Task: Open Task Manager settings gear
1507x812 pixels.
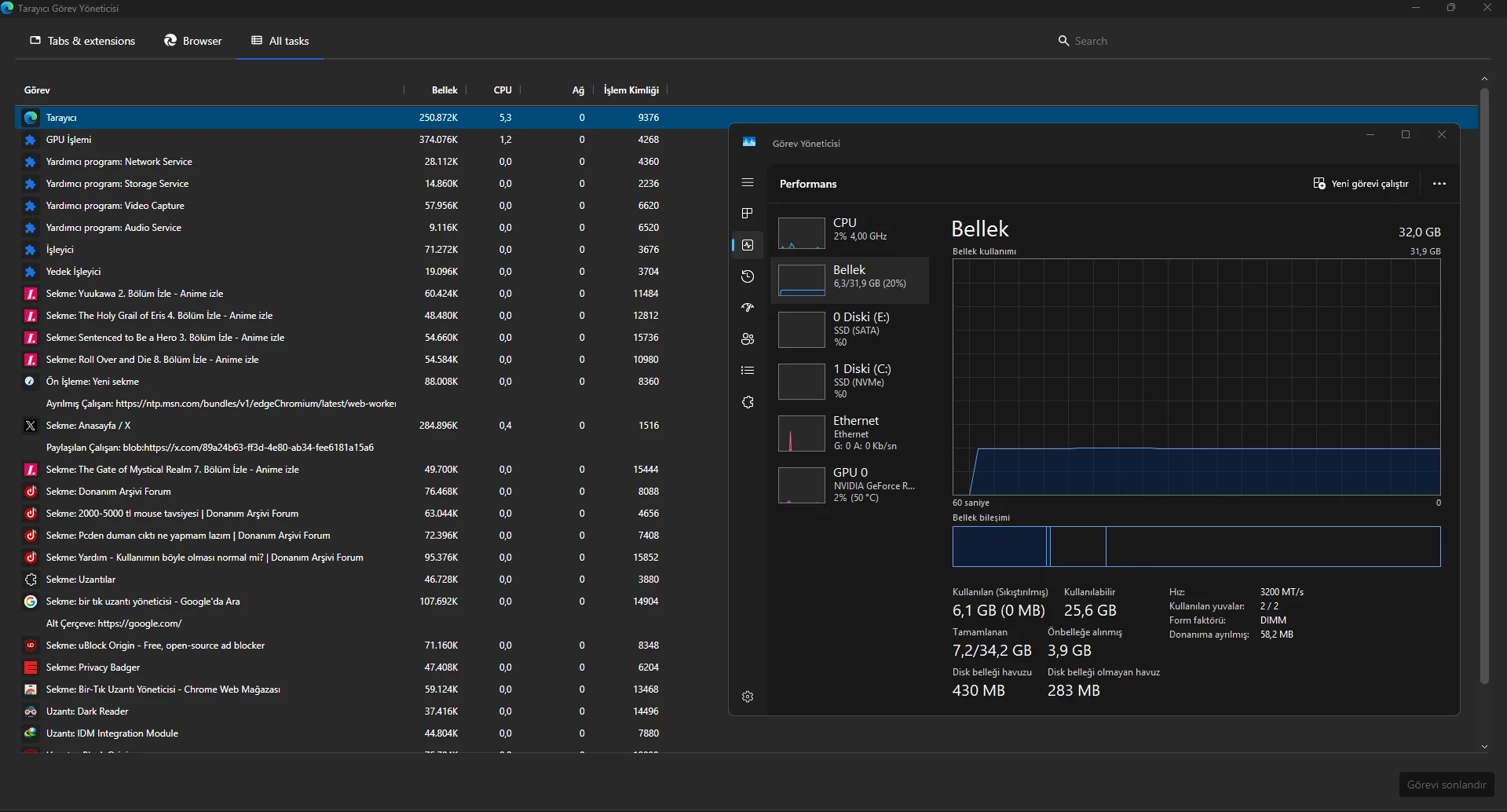Action: [747, 697]
